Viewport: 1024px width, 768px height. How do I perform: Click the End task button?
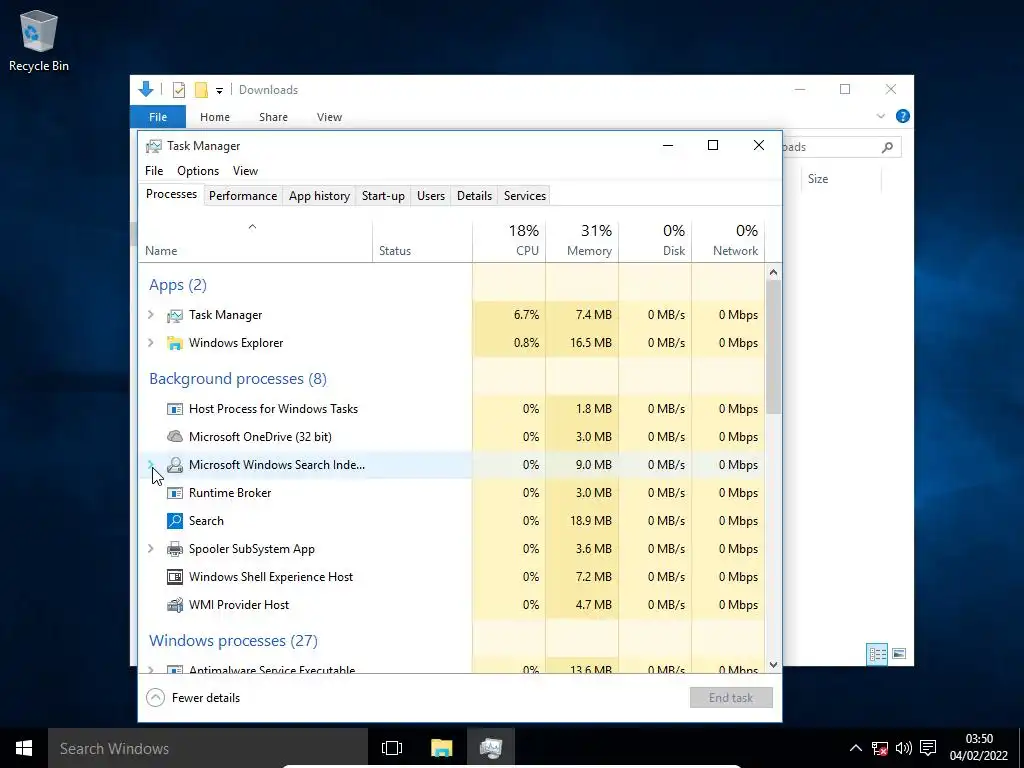[x=731, y=698]
